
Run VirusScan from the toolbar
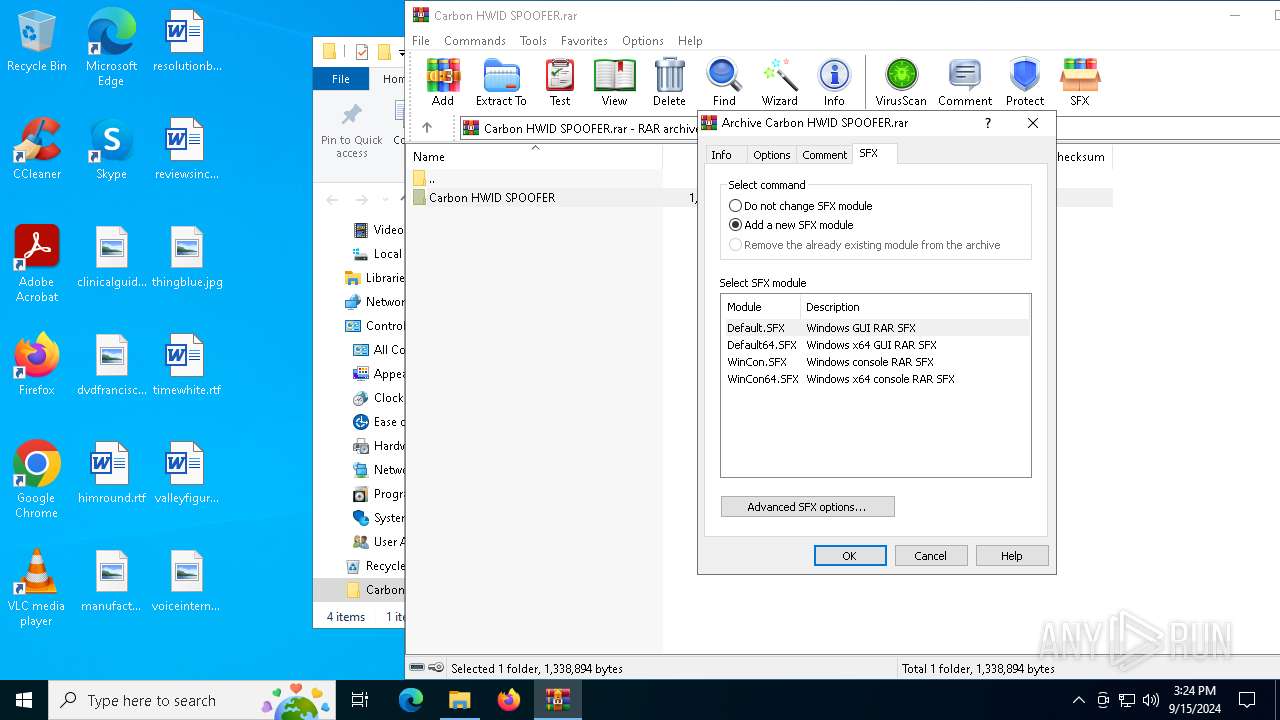tap(901, 82)
